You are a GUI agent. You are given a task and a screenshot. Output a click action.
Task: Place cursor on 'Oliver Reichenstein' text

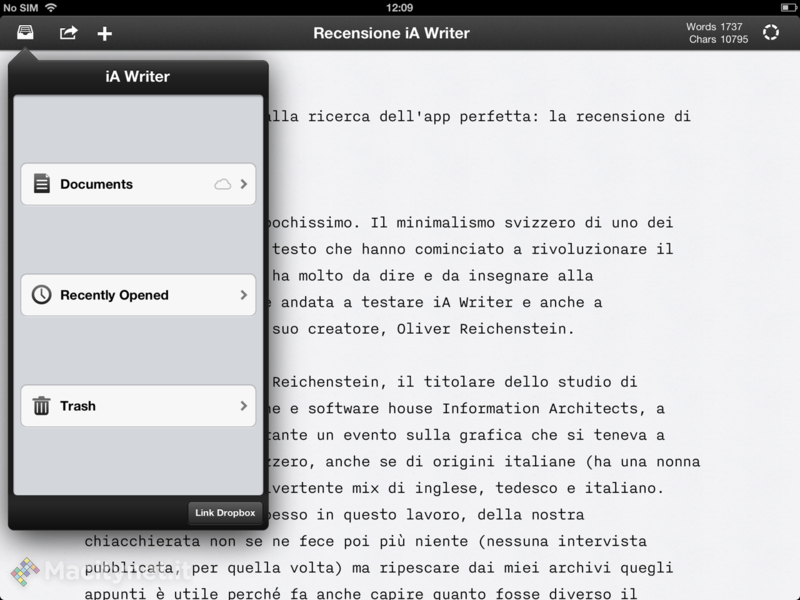pos(481,329)
